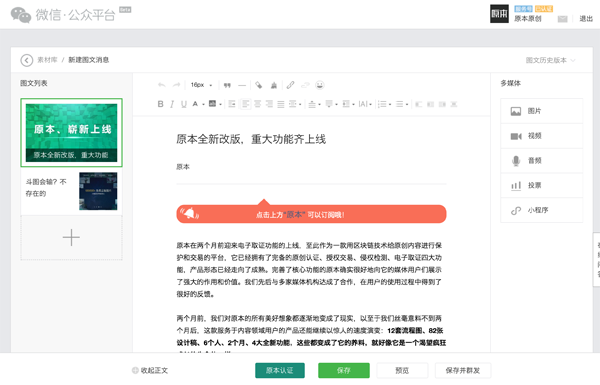
Task: Activate the format painter brush
Action: coord(274,85)
